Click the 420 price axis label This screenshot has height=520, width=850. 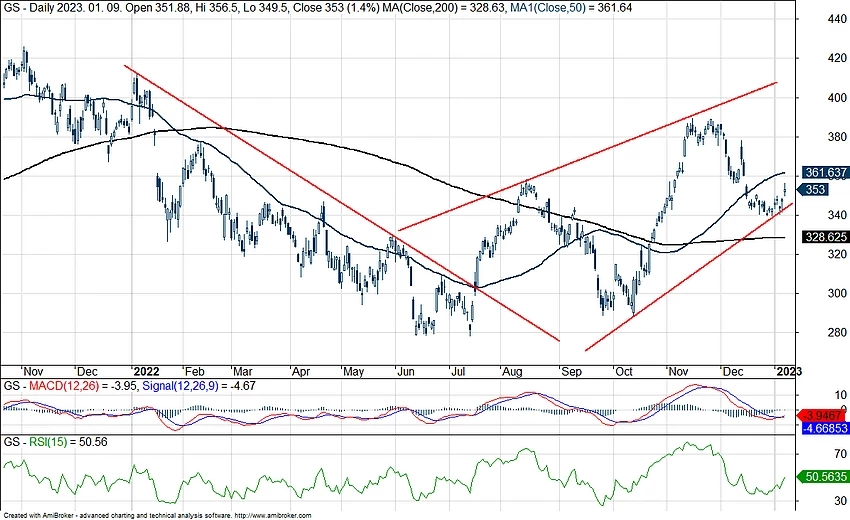click(x=837, y=58)
